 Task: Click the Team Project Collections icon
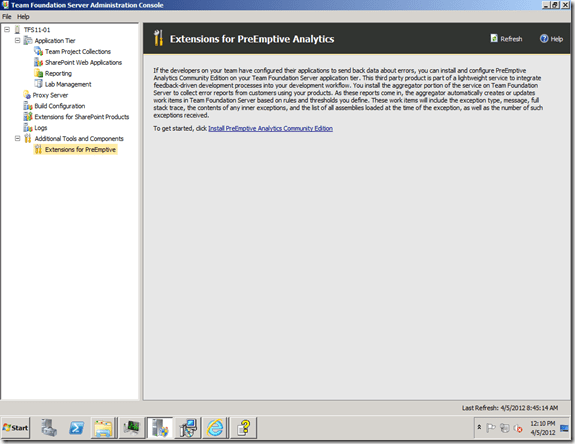(39, 51)
